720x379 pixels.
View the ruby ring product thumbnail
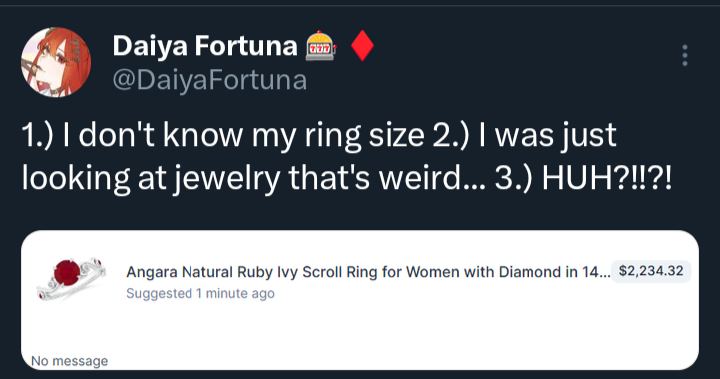coord(71,278)
